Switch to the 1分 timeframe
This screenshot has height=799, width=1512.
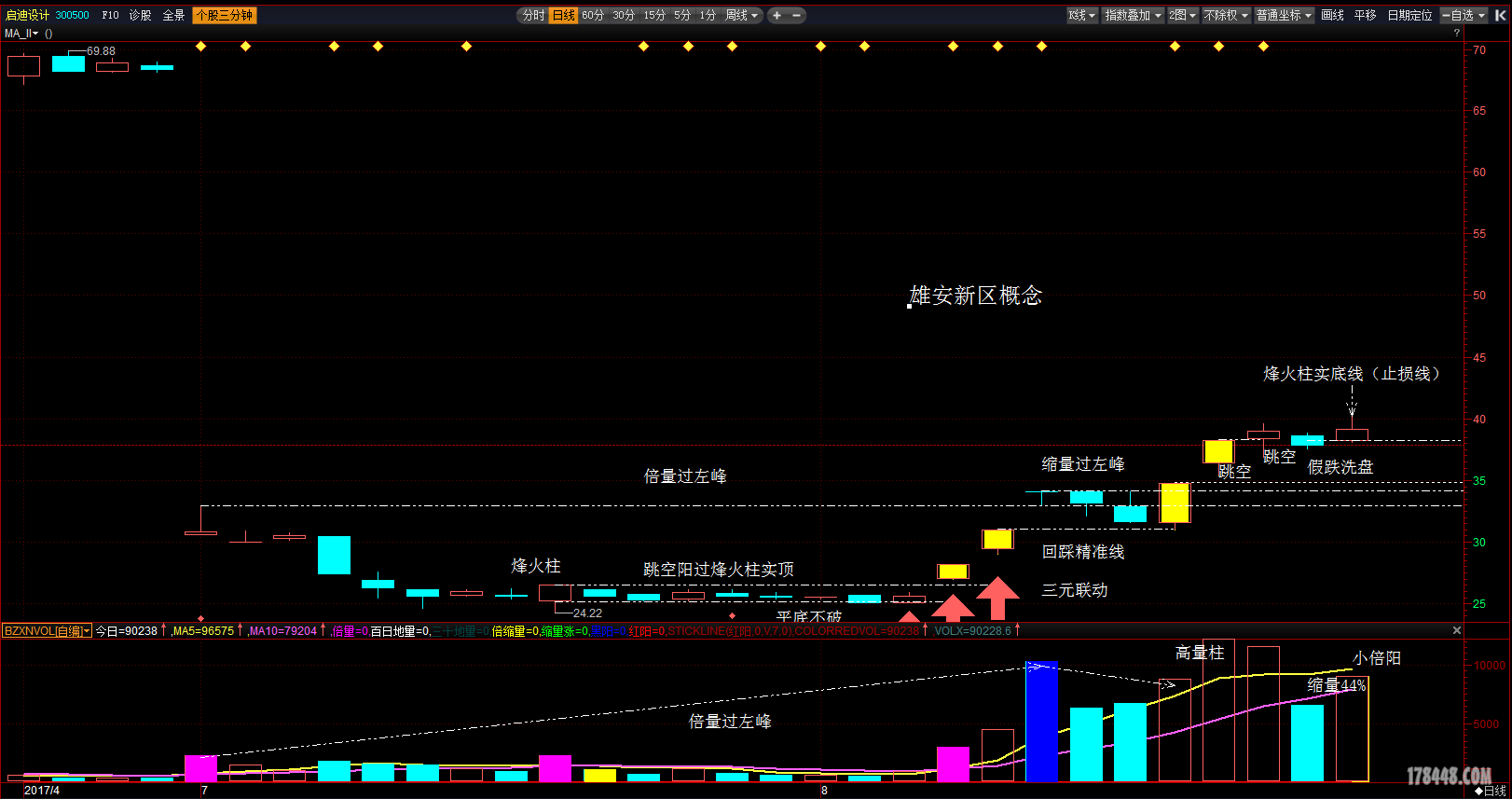click(708, 15)
